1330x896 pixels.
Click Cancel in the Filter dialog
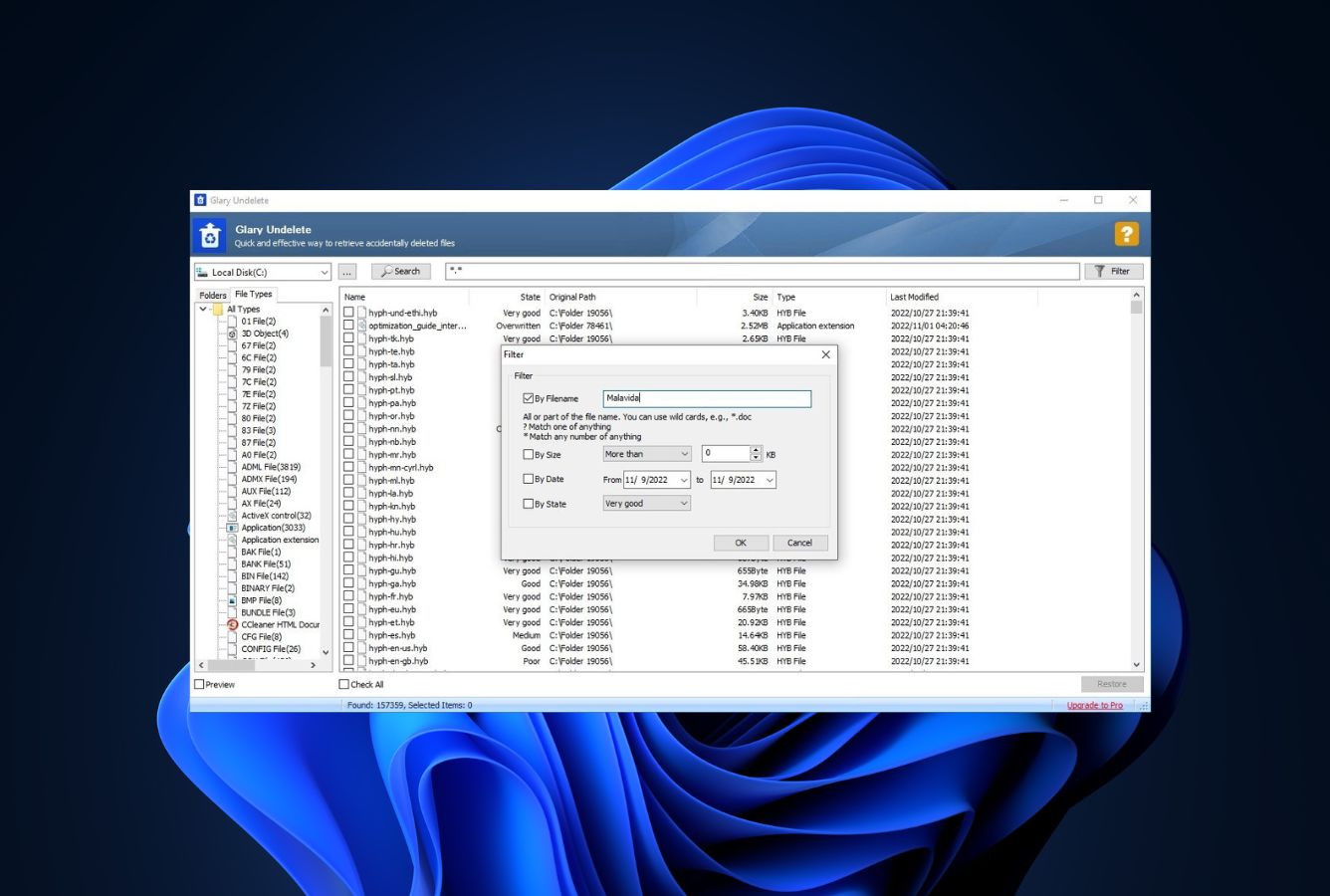pos(800,543)
